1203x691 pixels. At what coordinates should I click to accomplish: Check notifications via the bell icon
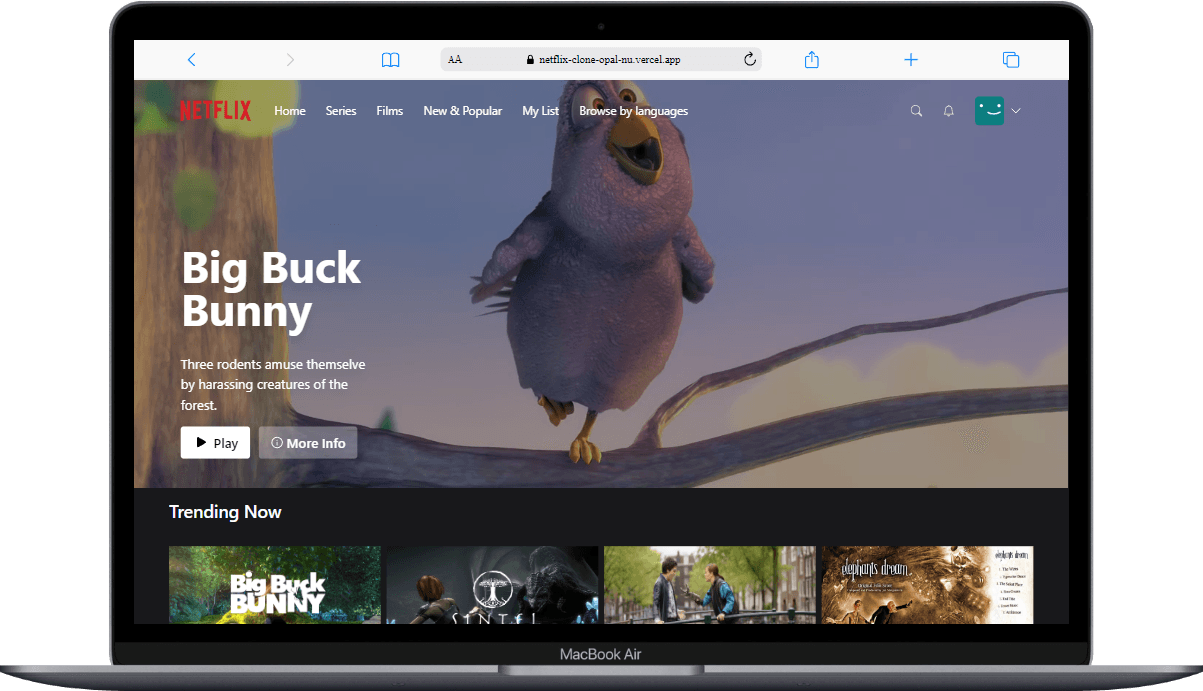coord(949,111)
